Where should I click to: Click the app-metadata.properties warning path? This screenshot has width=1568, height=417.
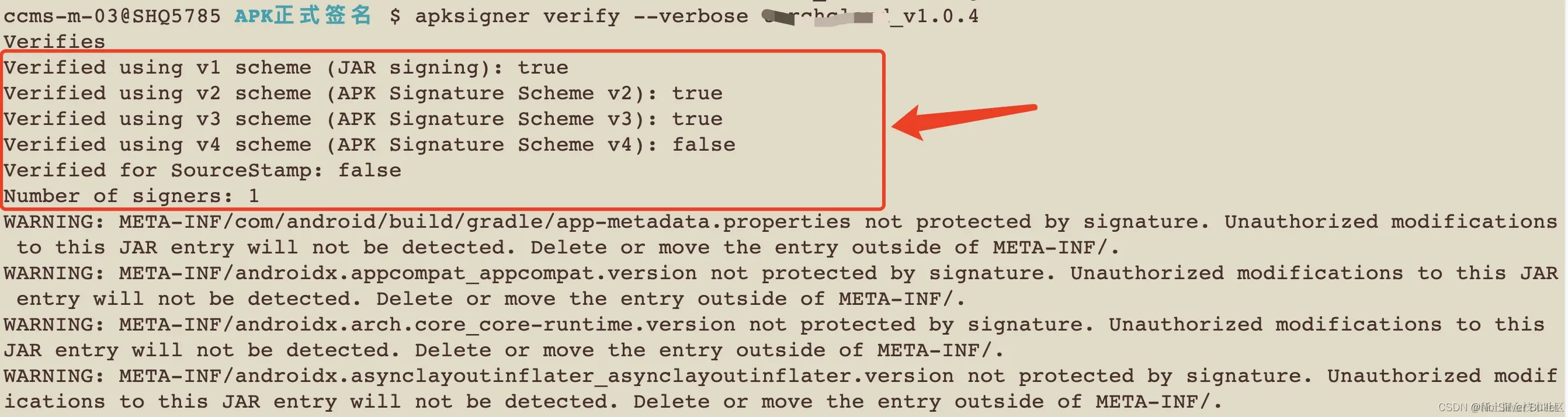tap(484, 221)
